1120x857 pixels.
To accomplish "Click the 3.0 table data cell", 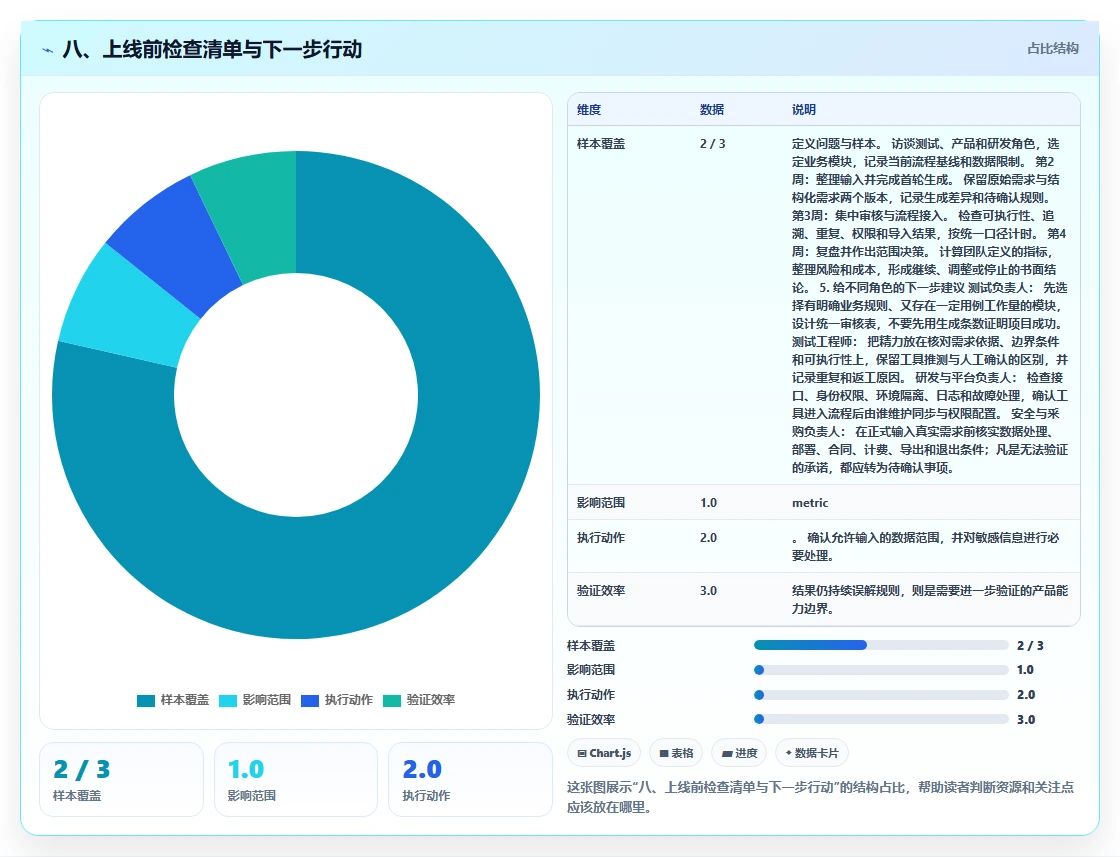I will [x=708, y=591].
